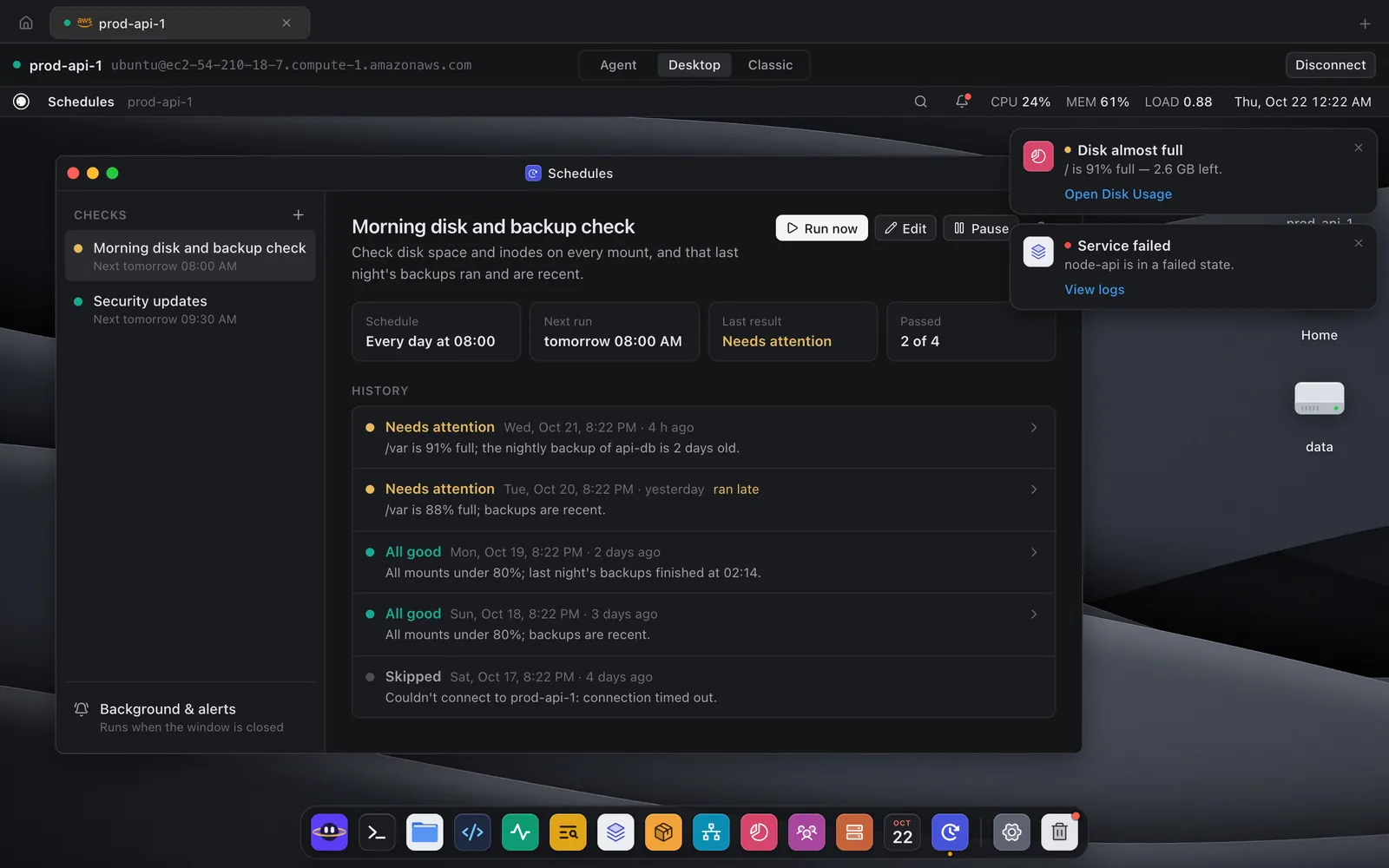Add a new check with plus icon
This screenshot has height=868, width=1389.
tap(298, 214)
